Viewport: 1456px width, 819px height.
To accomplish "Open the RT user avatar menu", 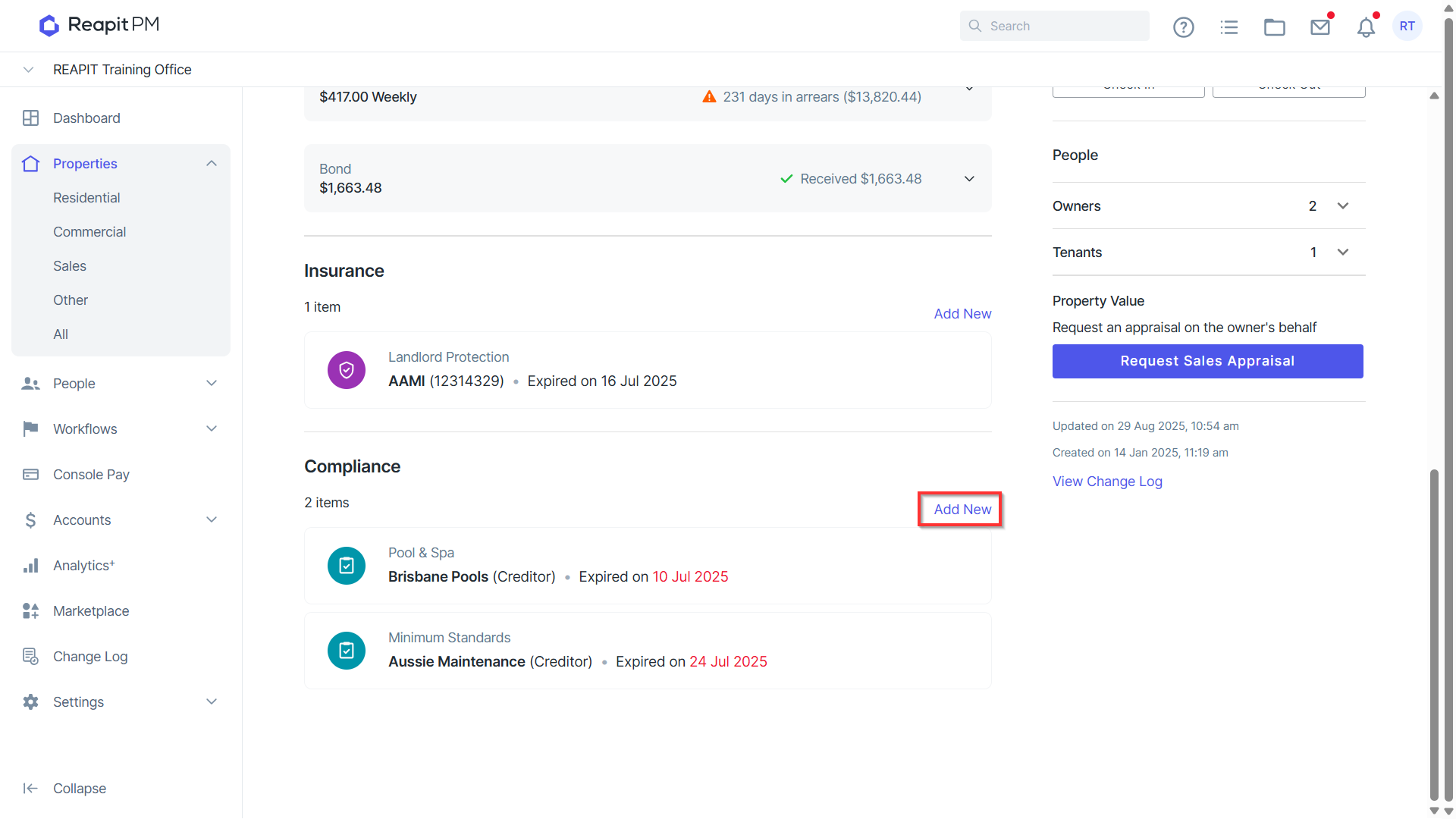I will (x=1407, y=26).
